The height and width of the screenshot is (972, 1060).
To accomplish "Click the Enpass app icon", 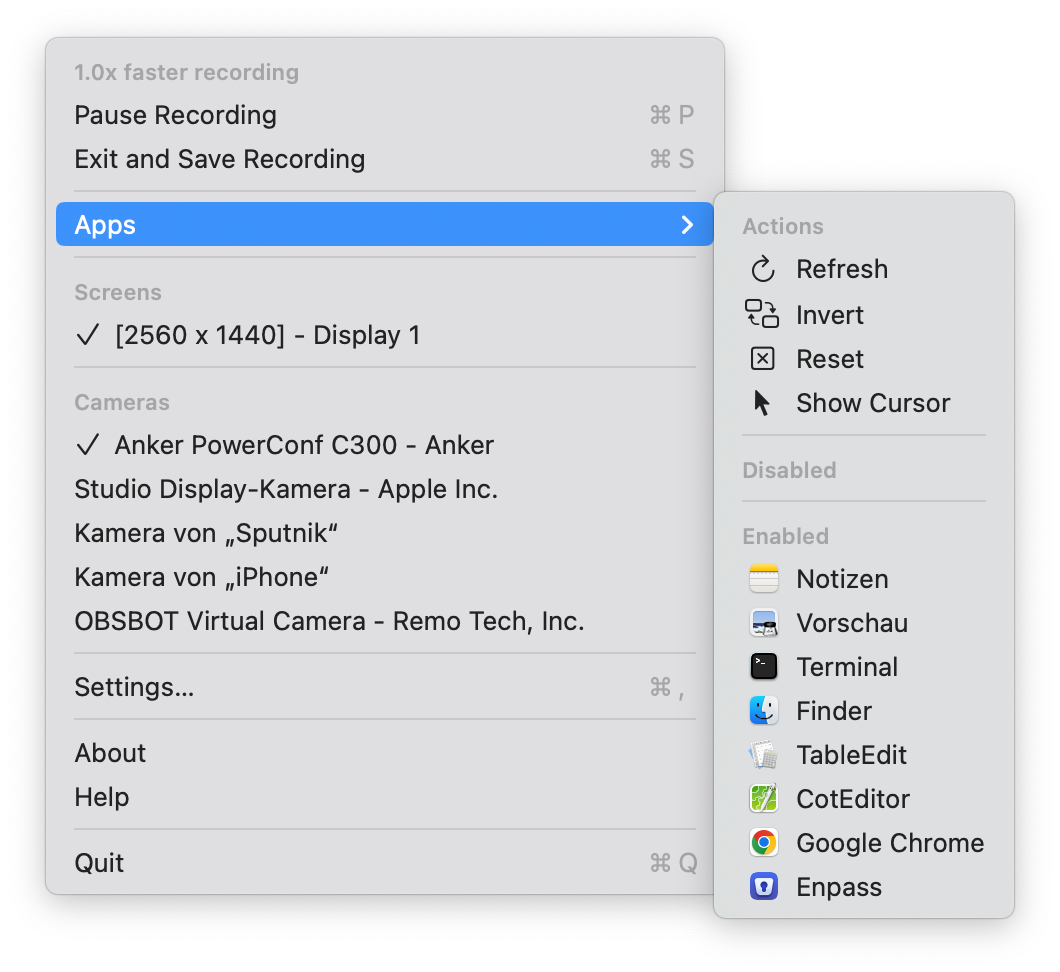I will tap(764, 887).
